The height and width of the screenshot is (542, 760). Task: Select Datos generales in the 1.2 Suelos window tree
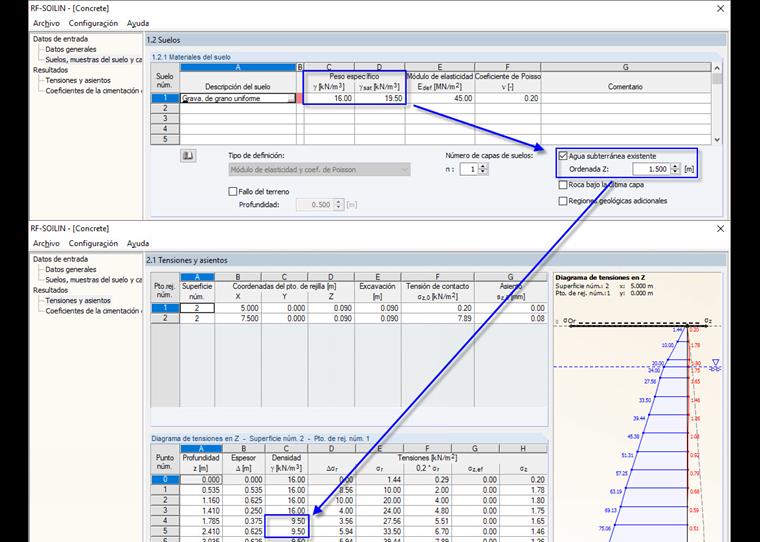[71, 49]
